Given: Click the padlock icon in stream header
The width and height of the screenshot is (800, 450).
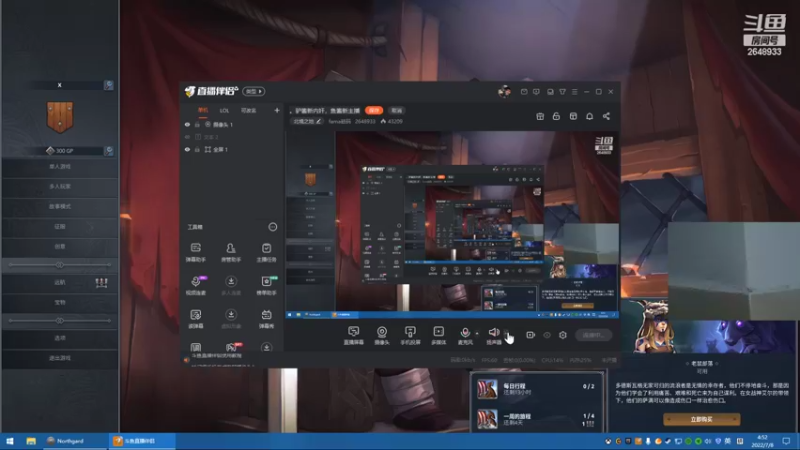Looking at the screenshot, I should click(556, 116).
